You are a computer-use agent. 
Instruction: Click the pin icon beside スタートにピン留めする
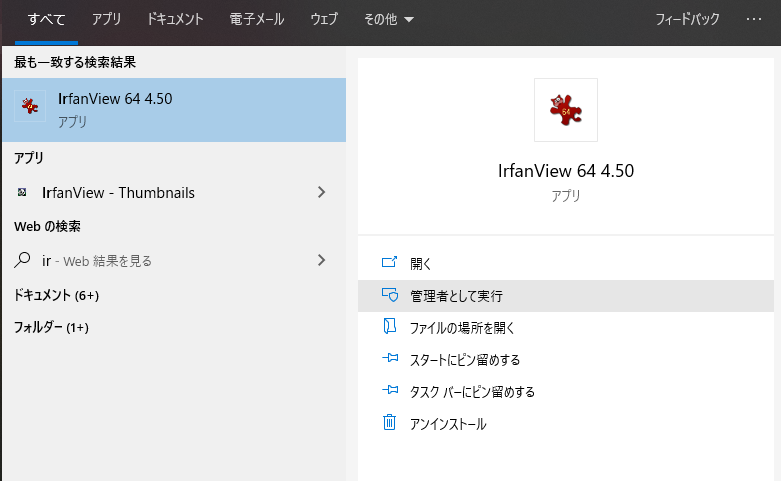tap(390, 358)
